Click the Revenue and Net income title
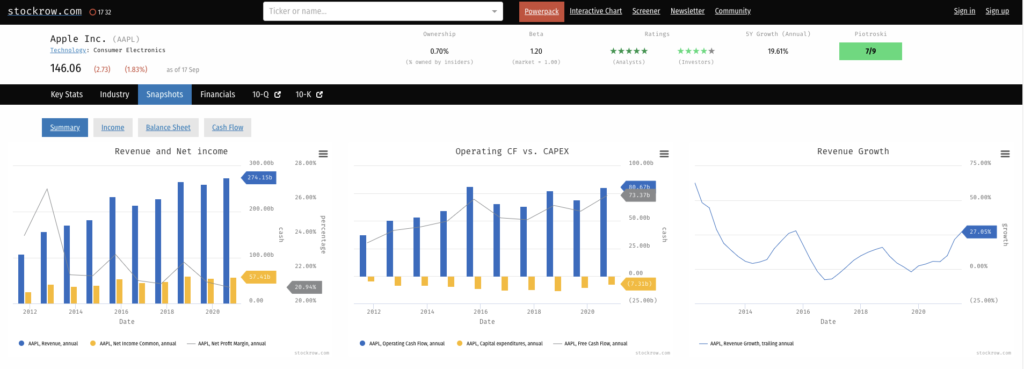Screen dimensions: 1024x369 [x=171, y=151]
